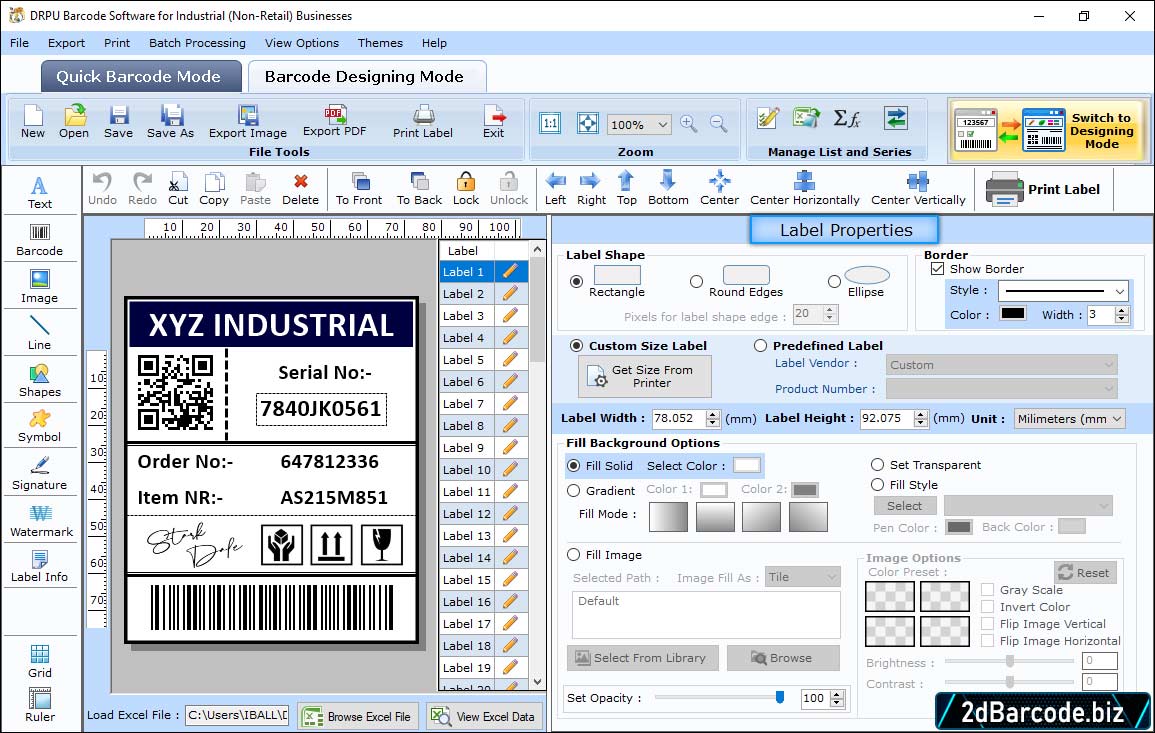The image size is (1155, 733).
Task: Increase the border Width stepper
Action: click(1122, 311)
